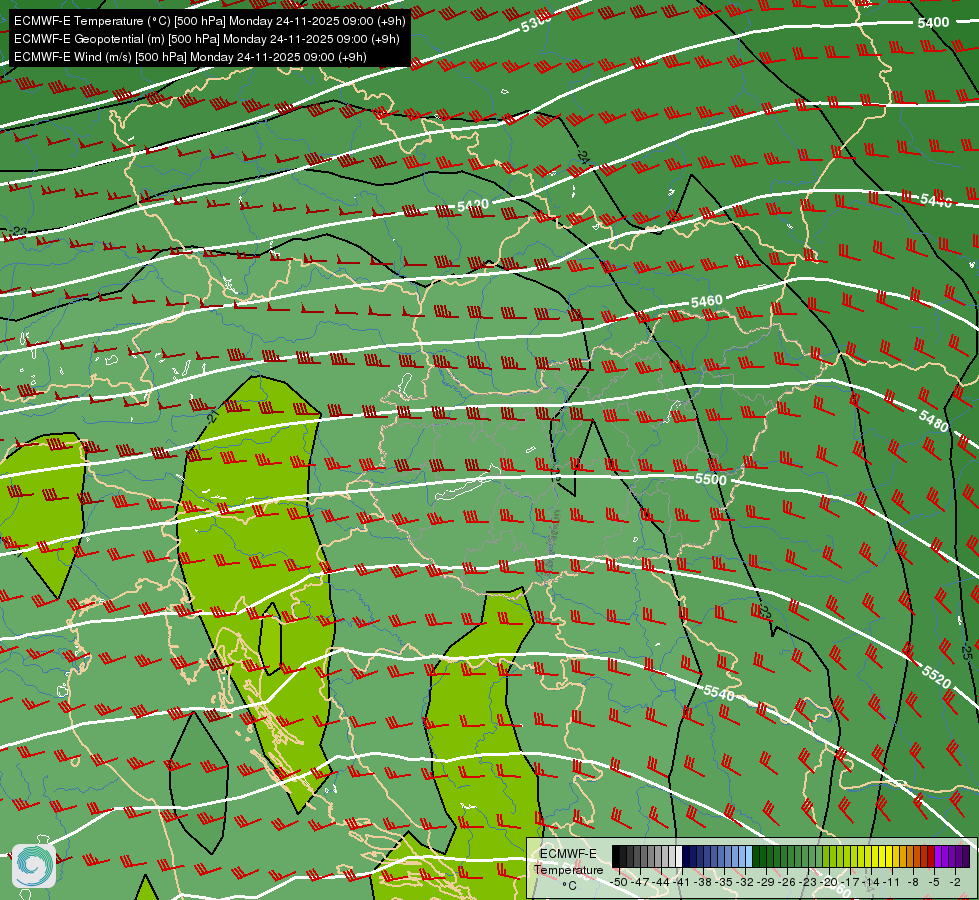Click the 5540 geopotential contour label
This screenshot has width=979, height=900.
coord(719,693)
